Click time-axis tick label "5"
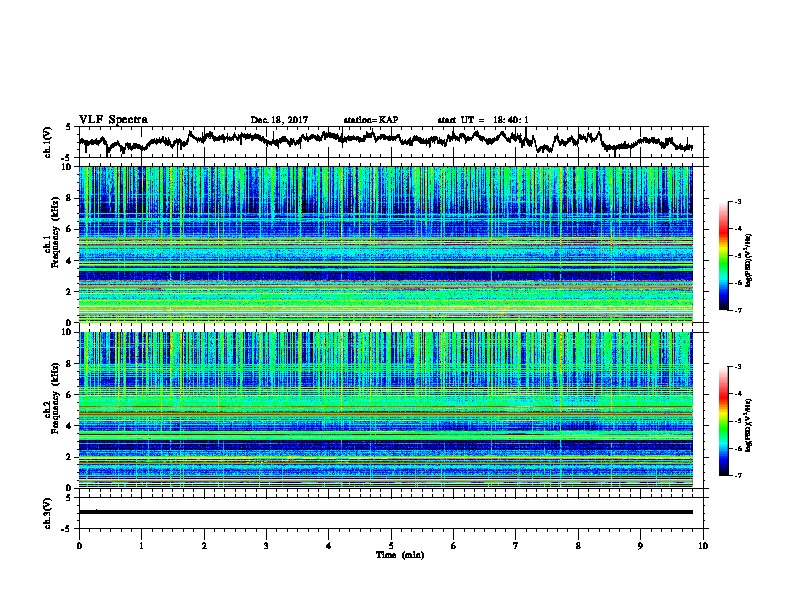This screenshot has width=792, height=612. pyautogui.click(x=391, y=546)
